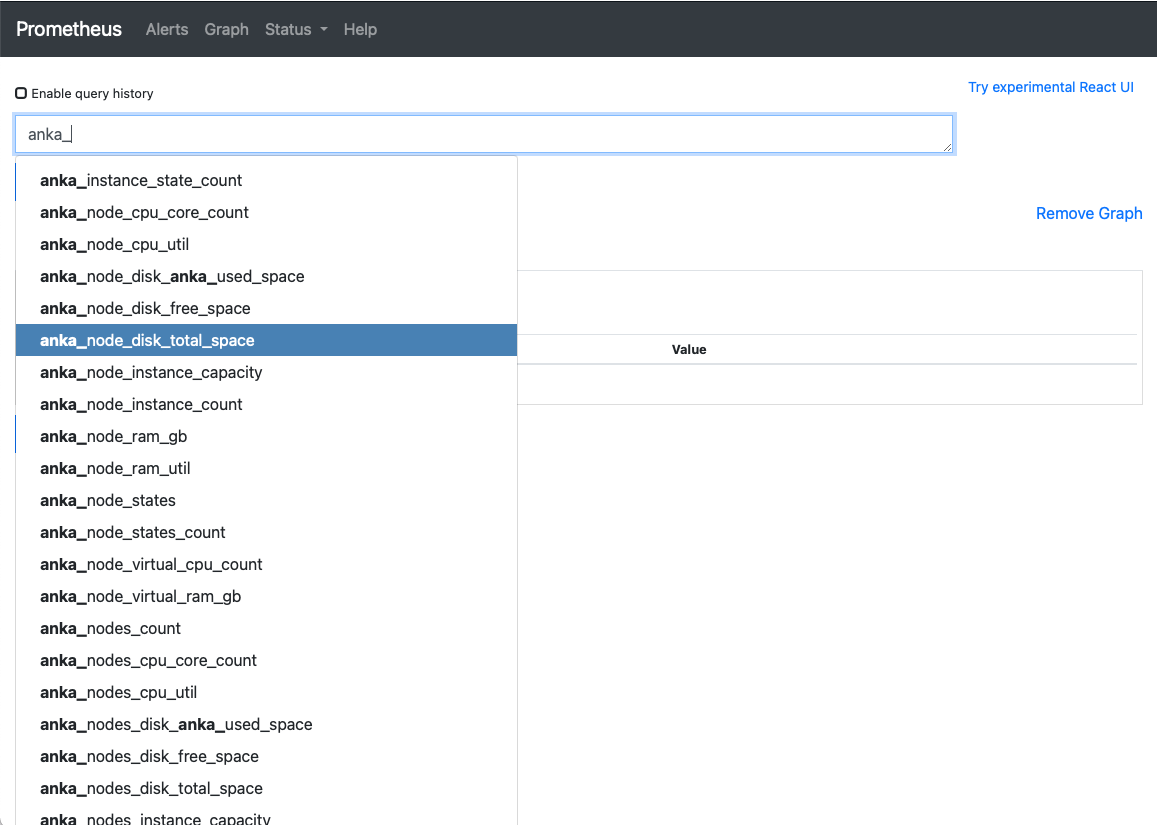Open the Help page
Viewport: 1157px width, 825px height.
tap(360, 29)
